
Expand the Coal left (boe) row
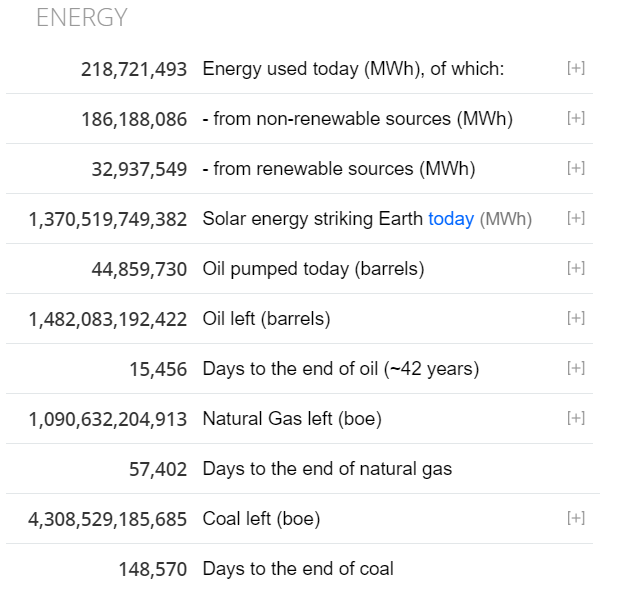coord(576,518)
